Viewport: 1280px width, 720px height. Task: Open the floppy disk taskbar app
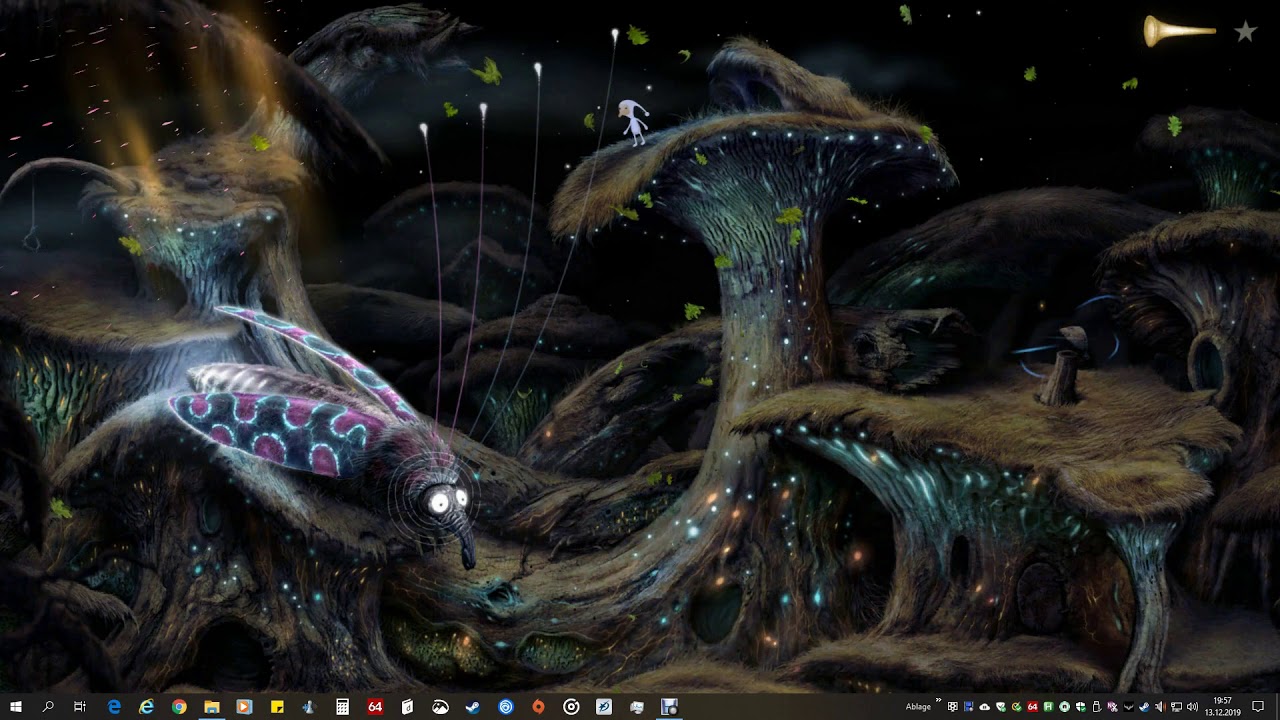[x=669, y=707]
